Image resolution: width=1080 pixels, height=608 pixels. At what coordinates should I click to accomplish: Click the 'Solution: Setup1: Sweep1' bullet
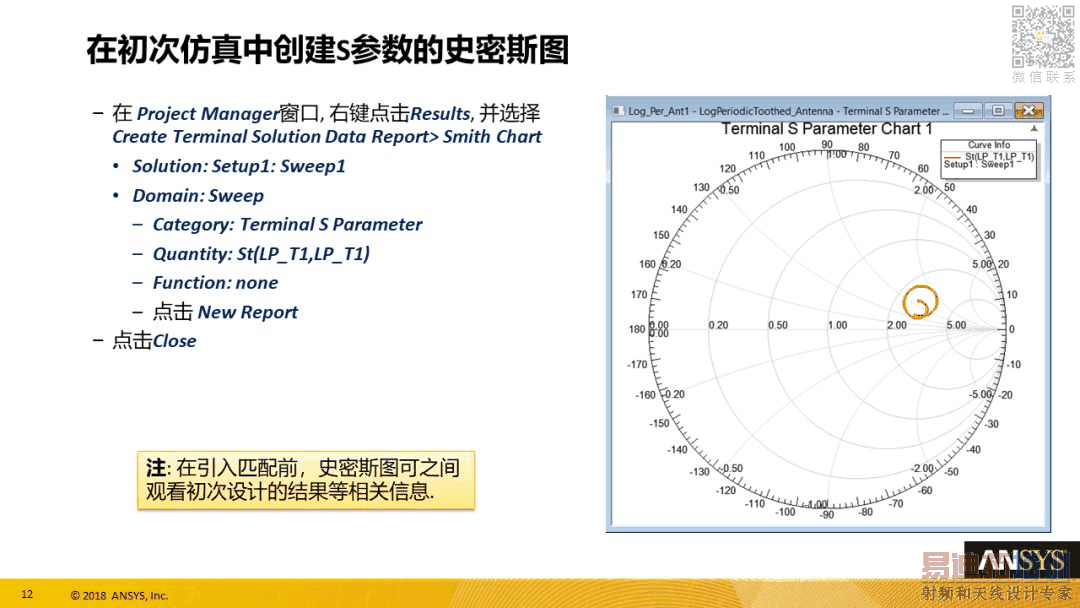click(238, 166)
